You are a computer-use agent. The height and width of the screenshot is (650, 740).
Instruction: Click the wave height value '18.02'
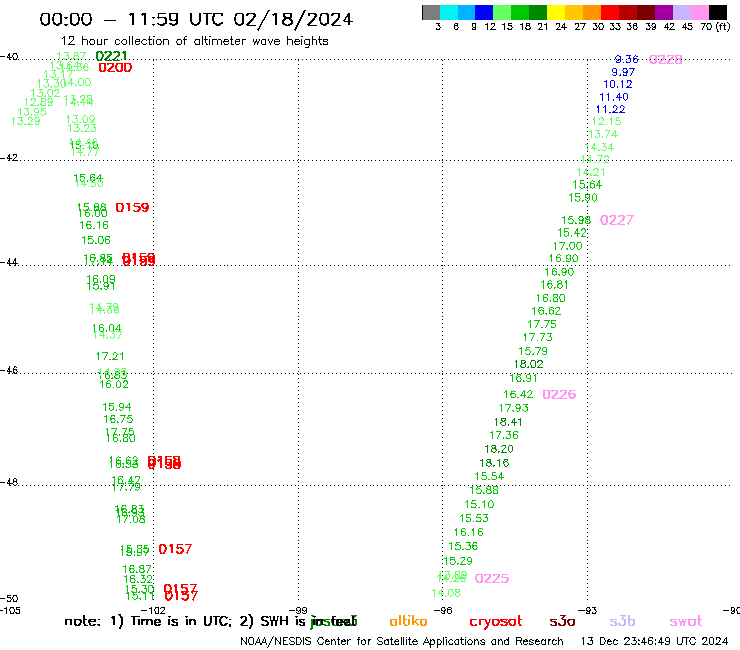pos(529,364)
